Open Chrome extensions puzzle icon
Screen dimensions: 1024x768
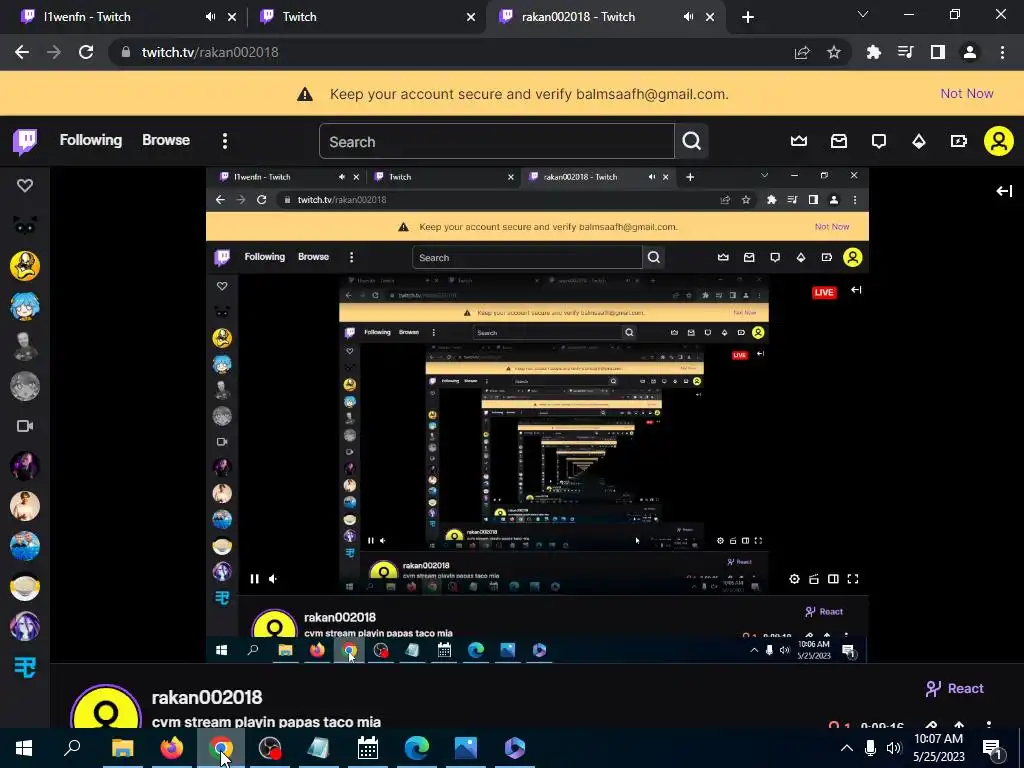pyautogui.click(x=873, y=52)
